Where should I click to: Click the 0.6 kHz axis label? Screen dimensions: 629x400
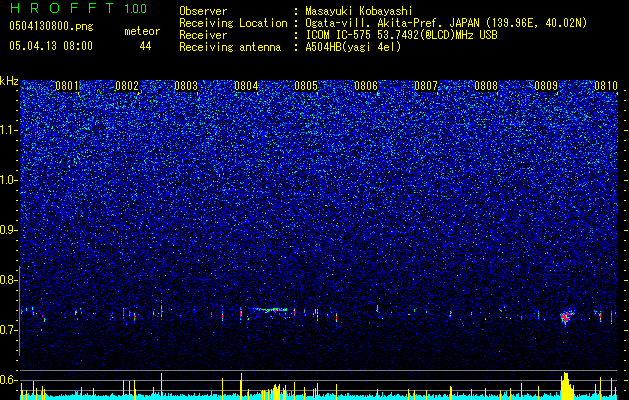[8, 380]
